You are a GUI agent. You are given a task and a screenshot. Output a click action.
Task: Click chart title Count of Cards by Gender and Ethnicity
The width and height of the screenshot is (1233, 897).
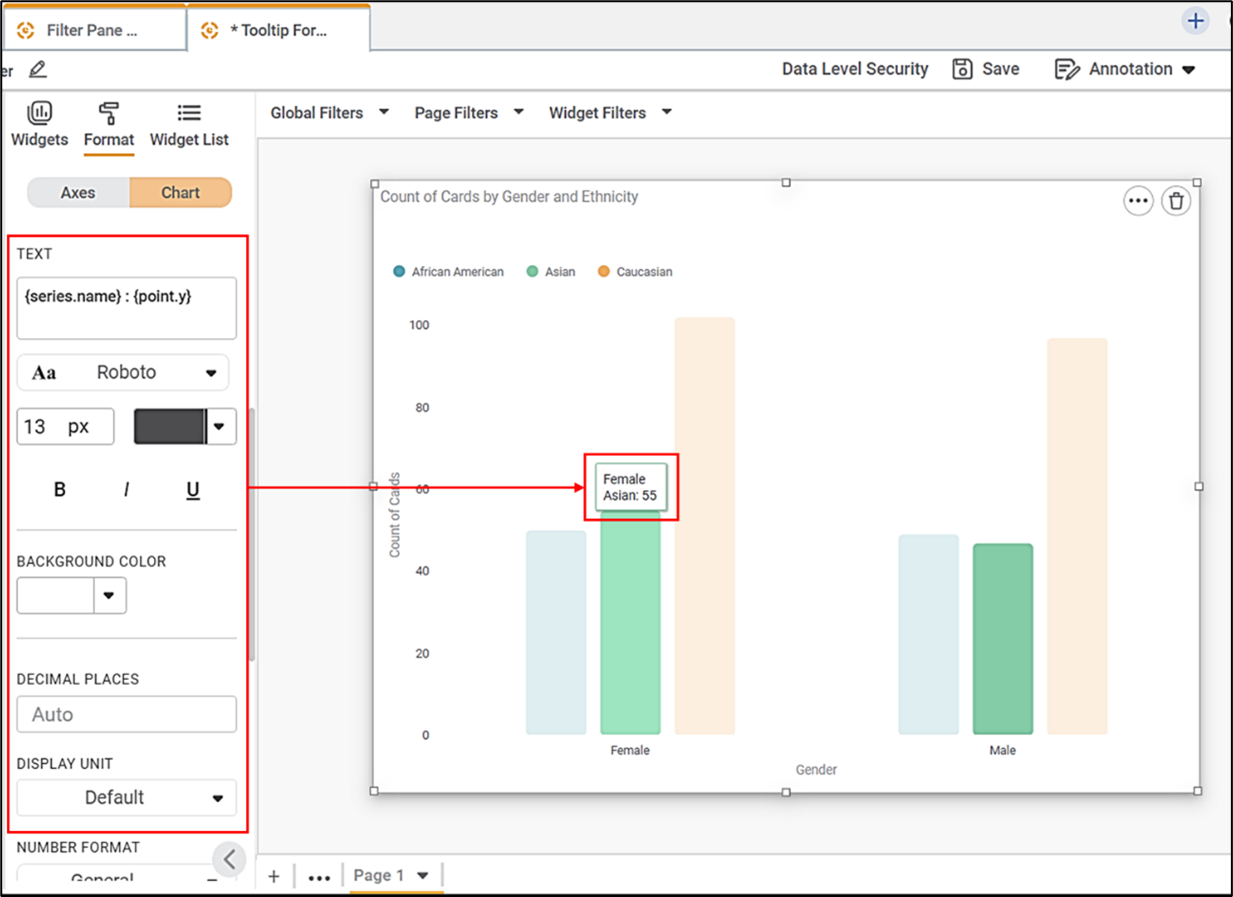(509, 197)
